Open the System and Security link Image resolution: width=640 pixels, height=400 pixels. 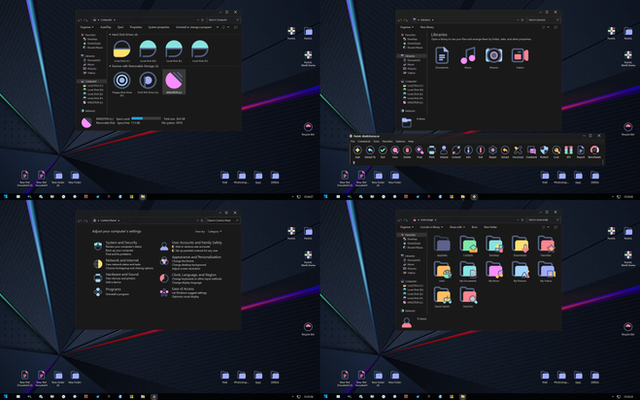pyautogui.click(x=122, y=242)
